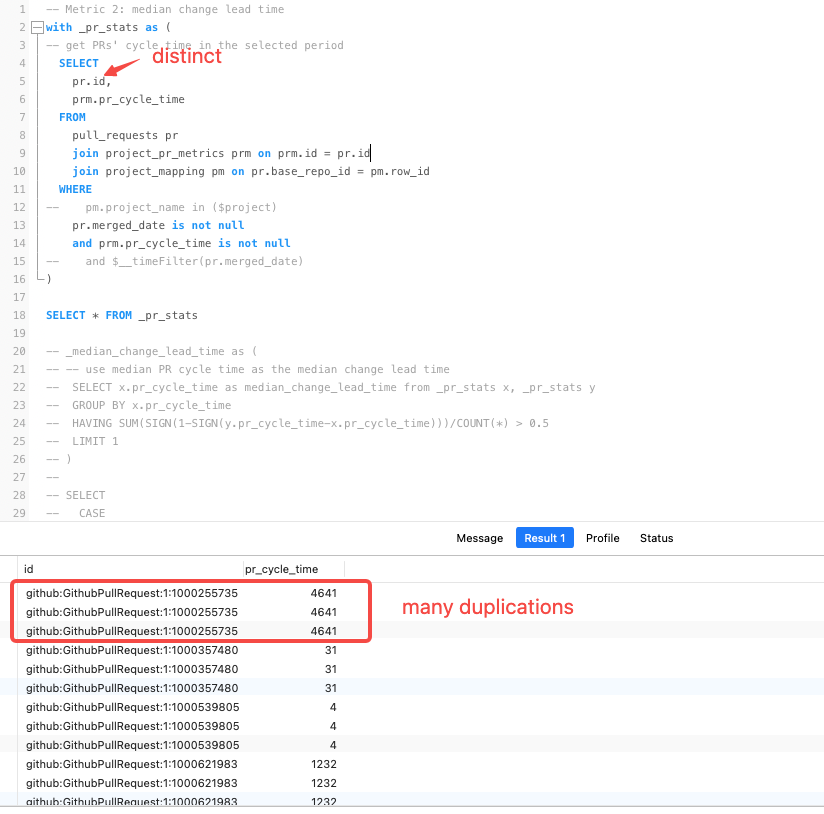Click the commented 'GROUP BY x.pr_cycle_time' line
The width and height of the screenshot is (824, 814).
pyautogui.click(x=138, y=405)
